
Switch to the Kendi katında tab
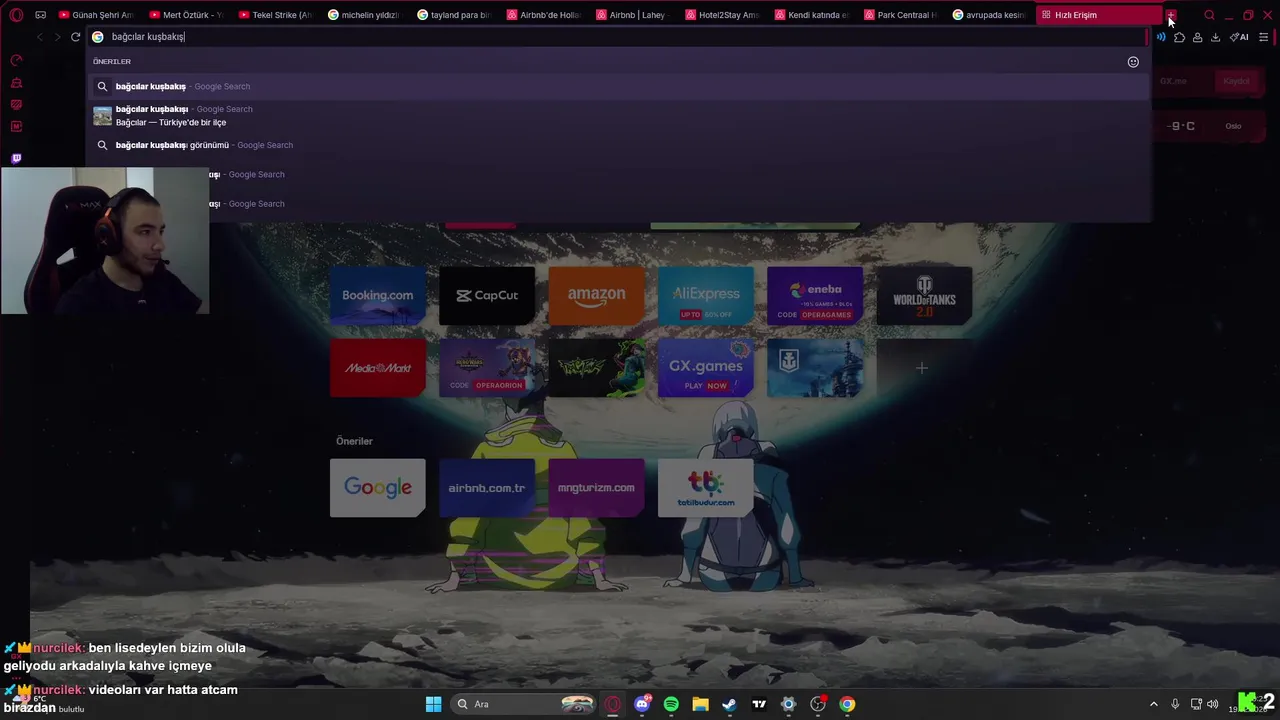click(813, 15)
